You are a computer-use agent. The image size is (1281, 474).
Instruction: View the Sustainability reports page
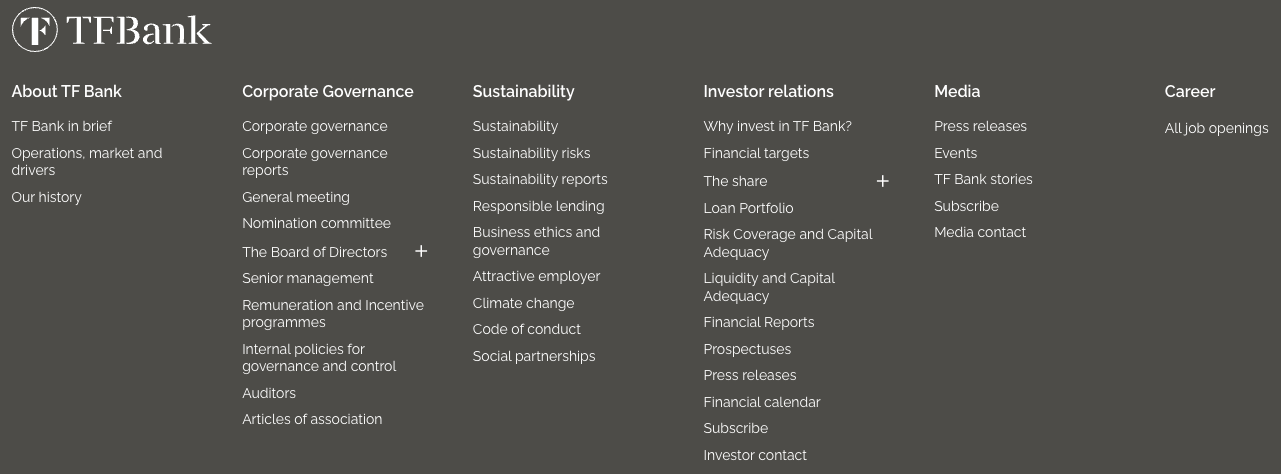click(x=540, y=179)
